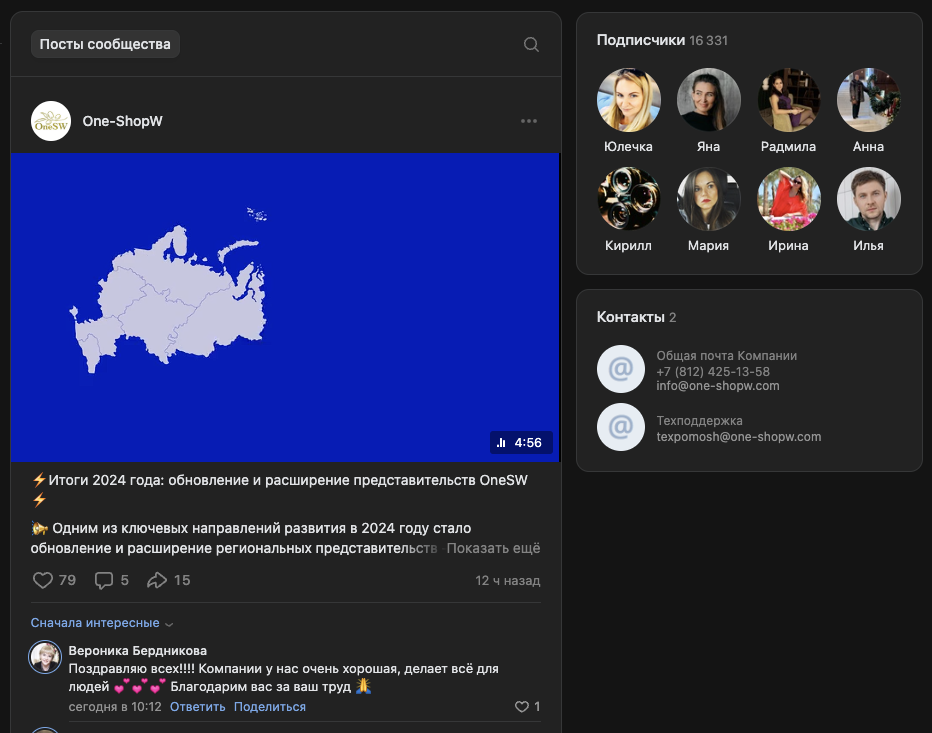Open the Контакты 2 section header

(x=636, y=317)
